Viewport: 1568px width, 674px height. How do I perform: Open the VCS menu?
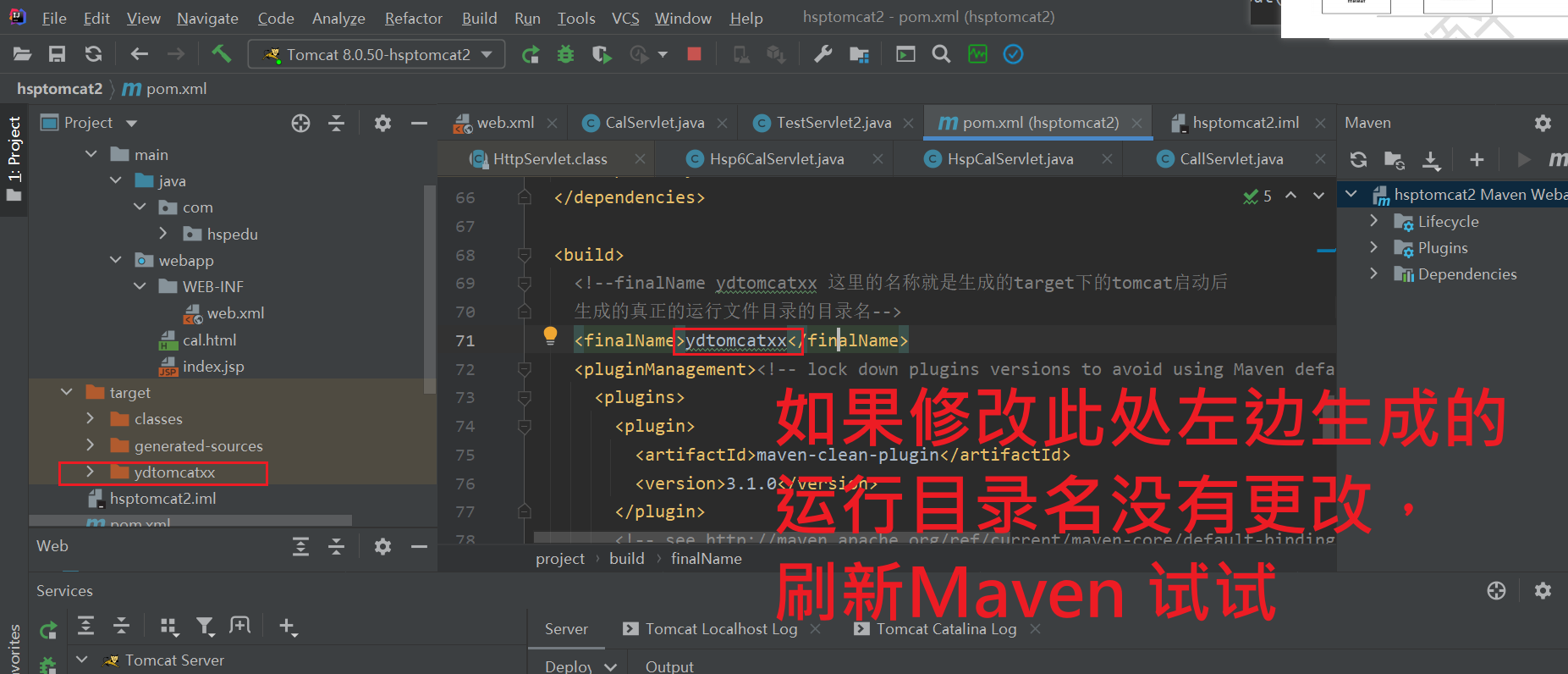coord(625,18)
